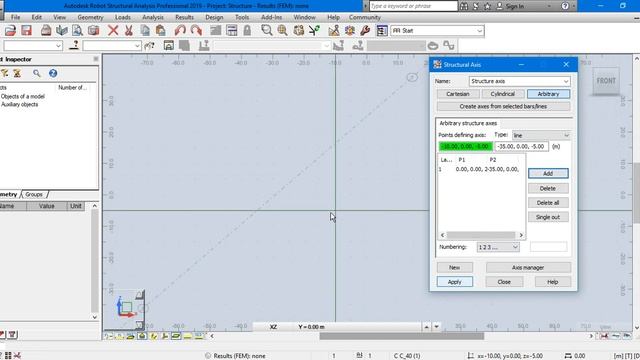Click the Paste clipboard icon
The height and width of the screenshot is (360, 640).
click(x=161, y=31)
